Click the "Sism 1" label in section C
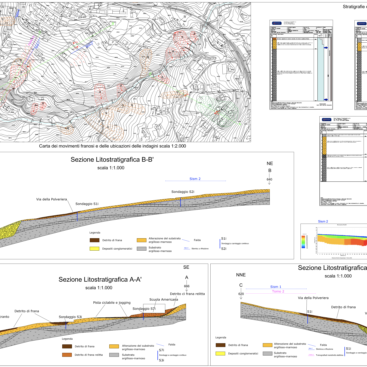Screen dimensions: 367x367 tap(276, 287)
